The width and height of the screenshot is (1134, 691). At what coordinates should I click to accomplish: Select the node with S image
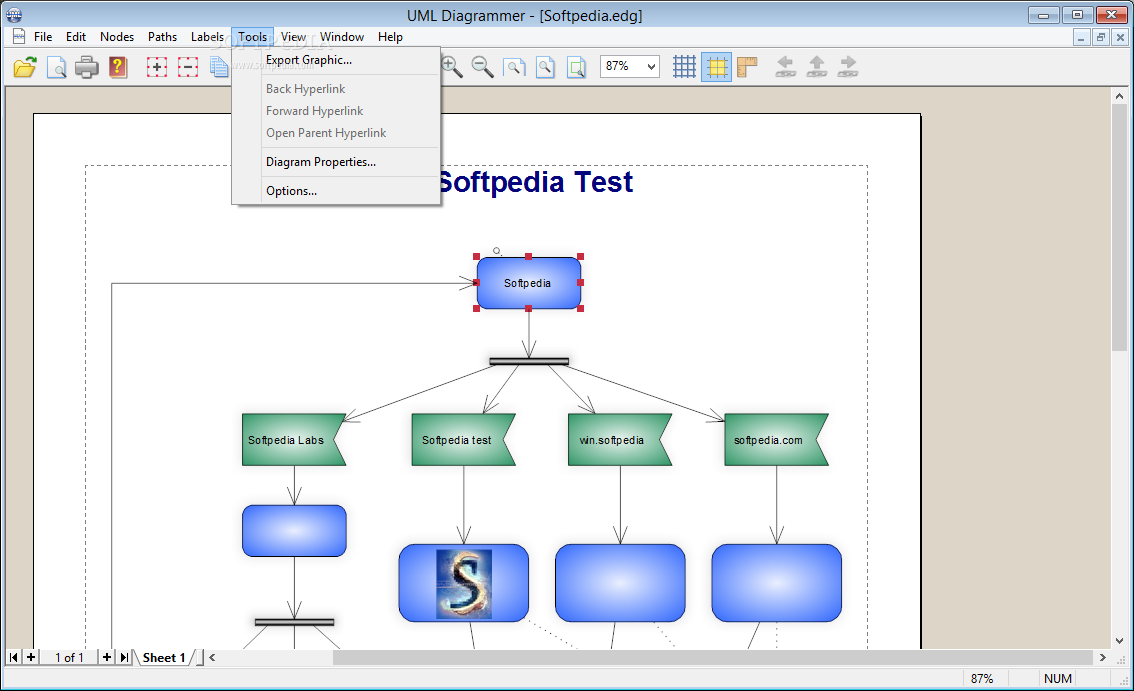[x=464, y=583]
